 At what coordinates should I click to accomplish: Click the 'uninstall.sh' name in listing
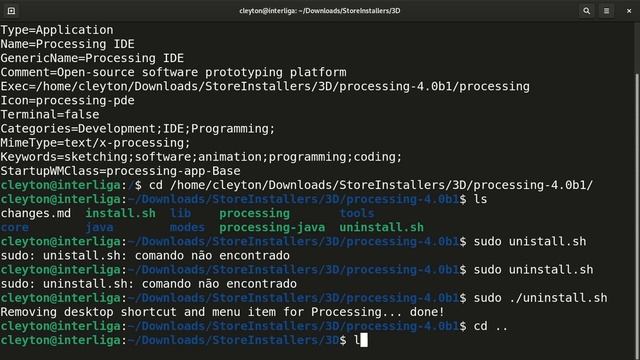382,227
